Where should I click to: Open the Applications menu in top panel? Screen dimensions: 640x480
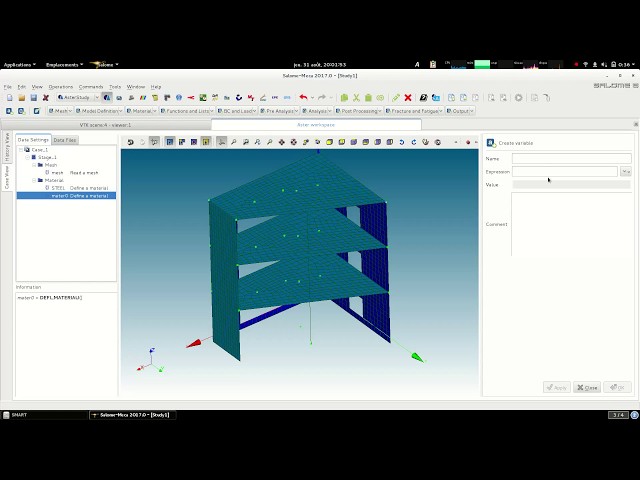point(20,64)
